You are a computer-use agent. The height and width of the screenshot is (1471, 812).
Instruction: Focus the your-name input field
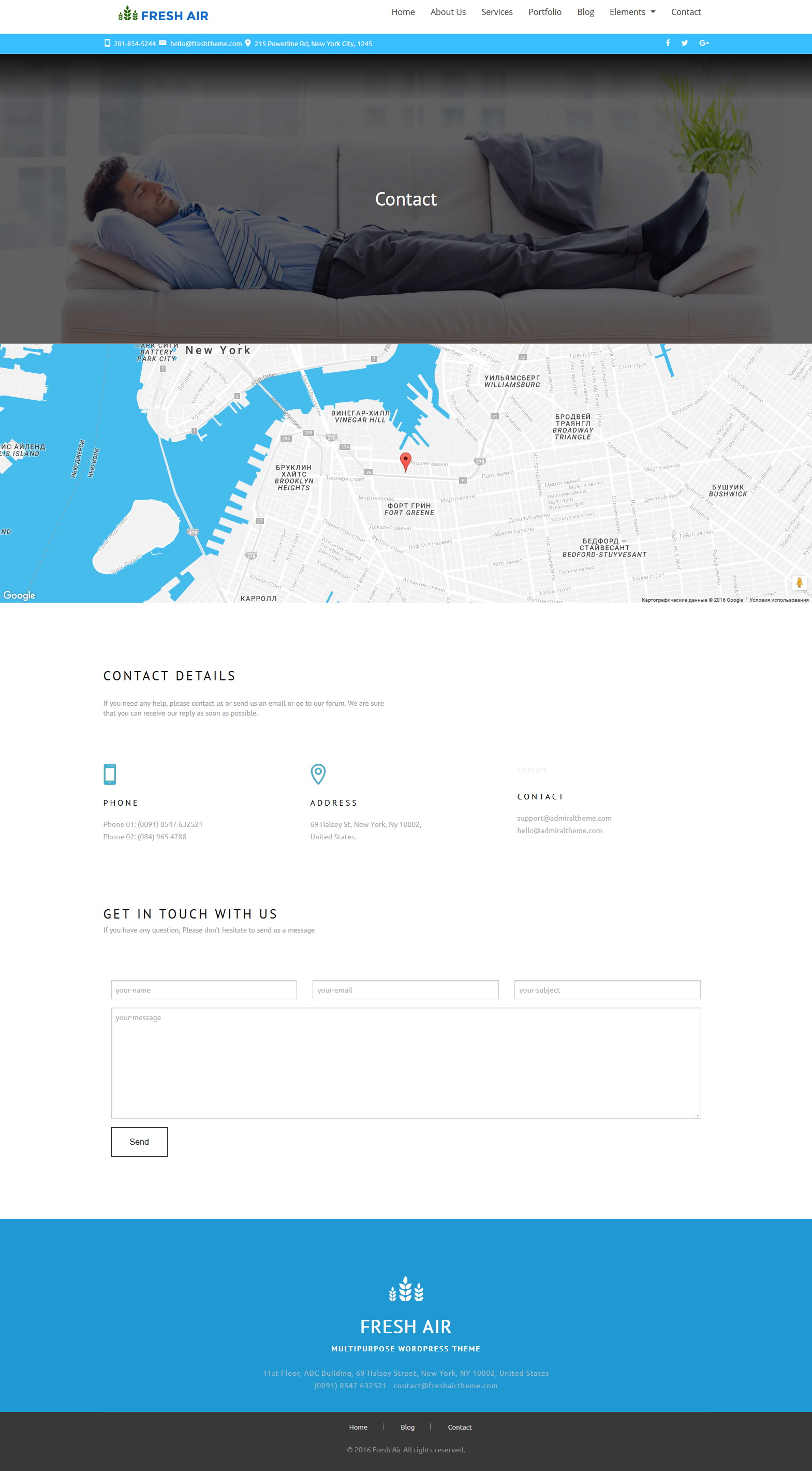[204, 989]
